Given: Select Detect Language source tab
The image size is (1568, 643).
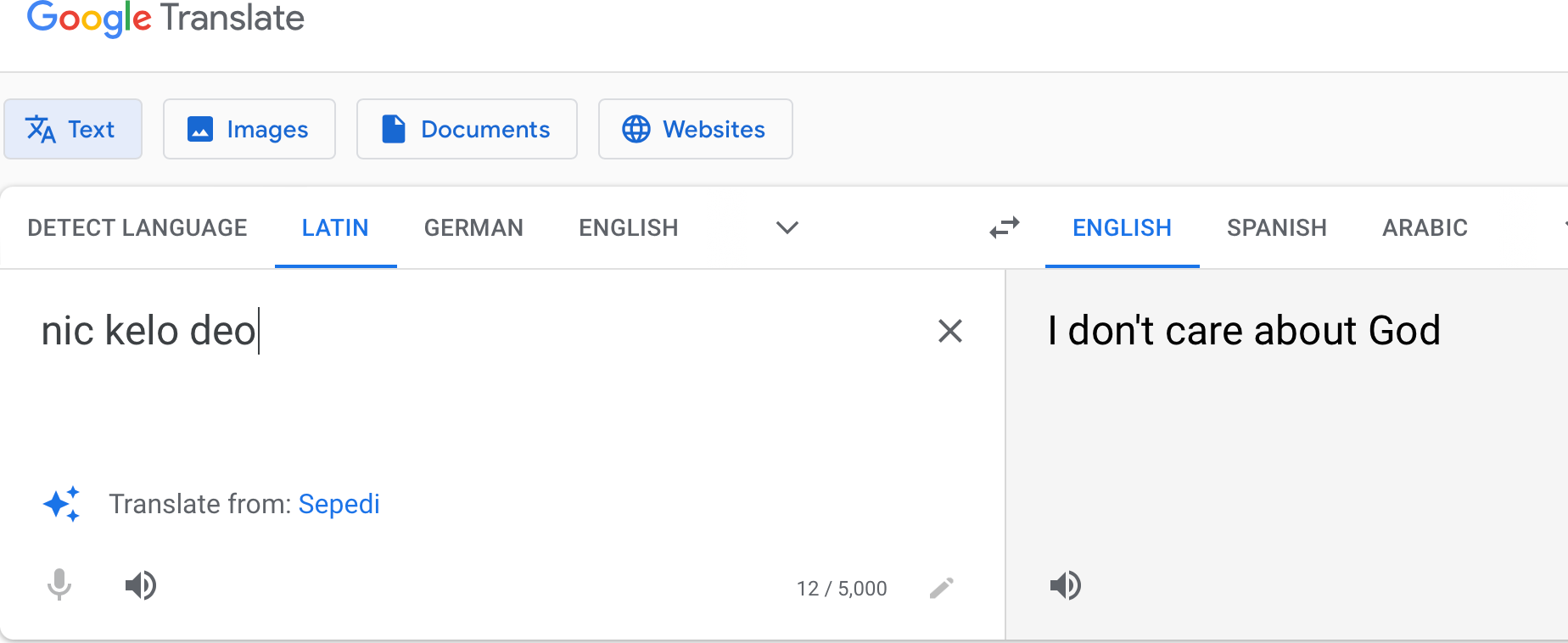Looking at the screenshot, I should point(137,227).
